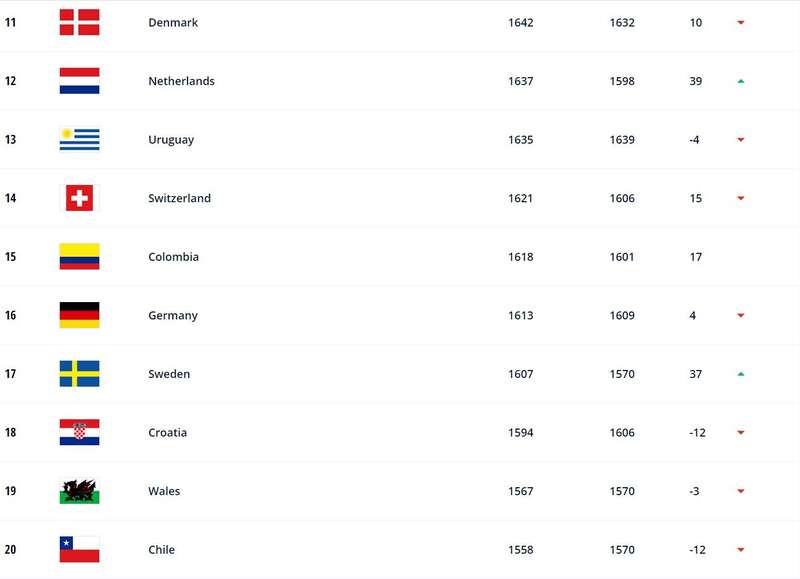Click green up arrow in Netherlands row
800x579 pixels.
[x=741, y=81]
